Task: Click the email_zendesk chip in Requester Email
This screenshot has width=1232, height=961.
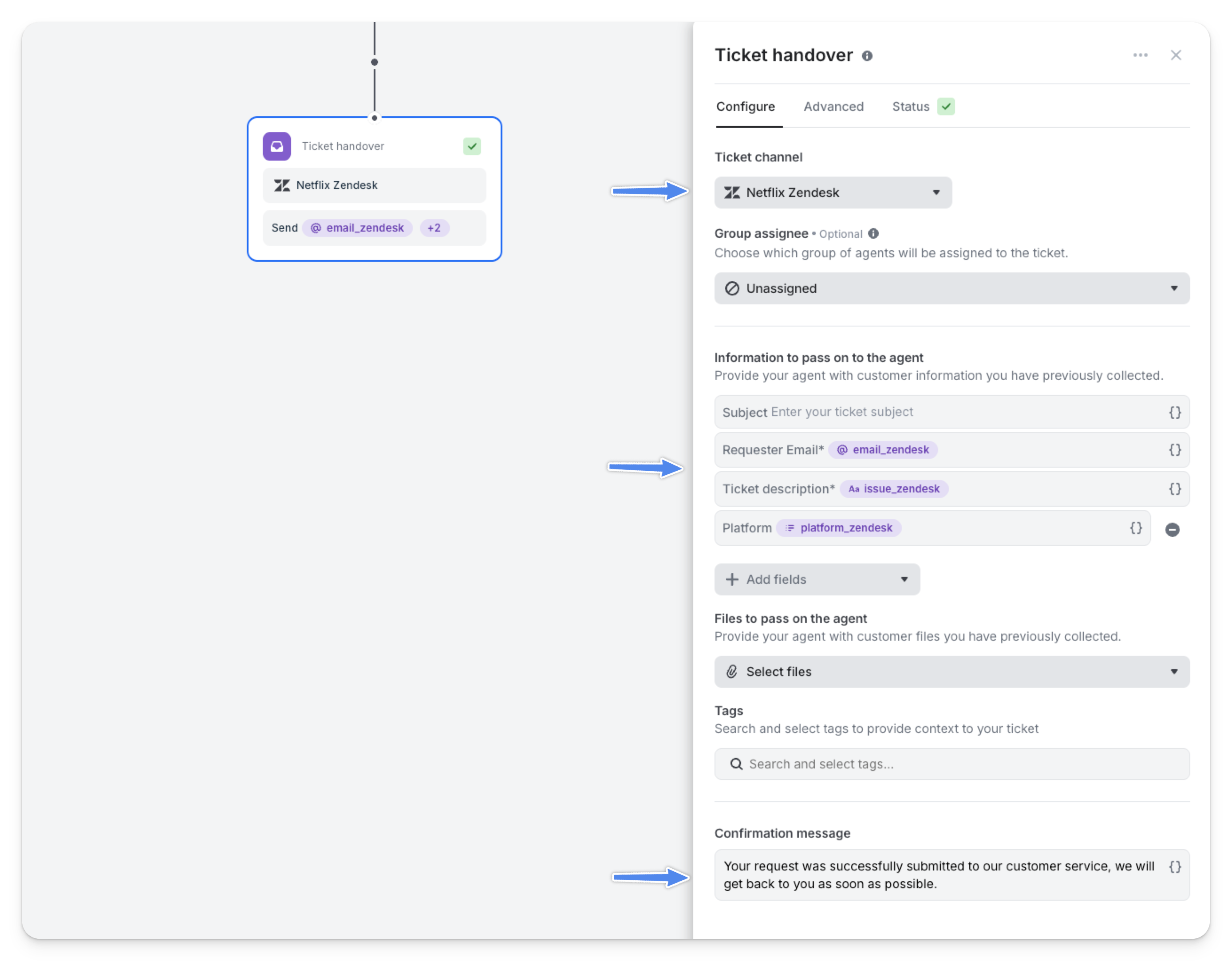Action: (x=883, y=450)
